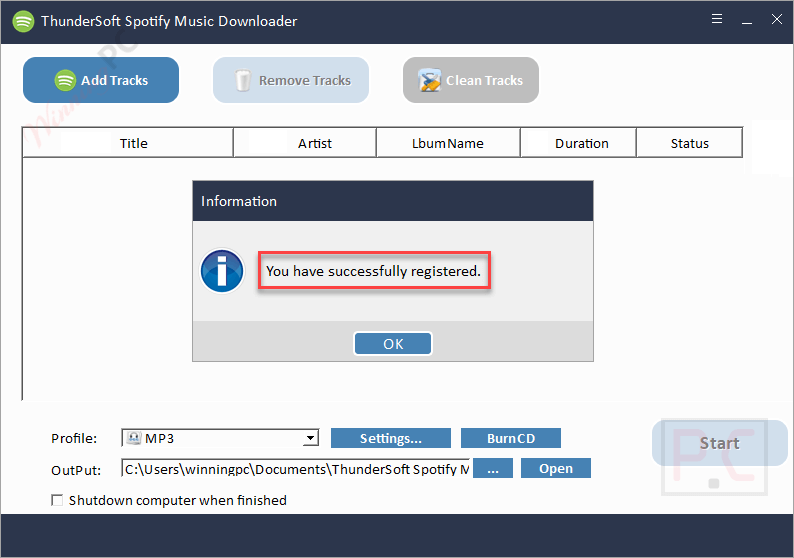Viewport: 794px width, 558px height.
Task: Open the Settings... dialog
Action: [390, 438]
